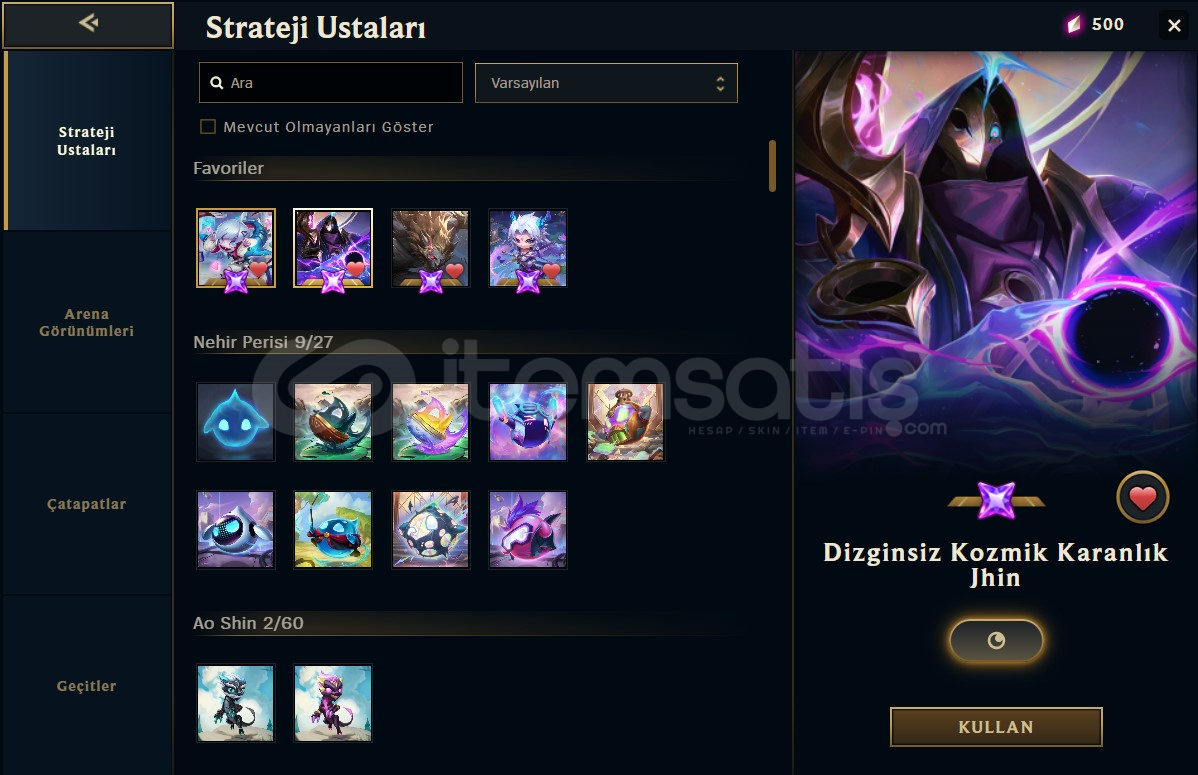Open the Arena Görünümleri tab
This screenshot has height=775, width=1198.
pos(87,323)
